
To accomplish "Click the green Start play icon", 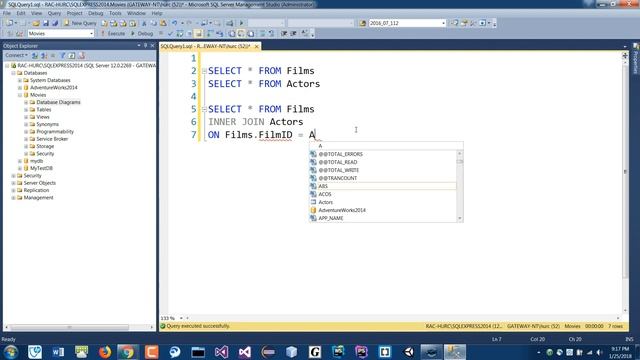I will click(241, 23).
